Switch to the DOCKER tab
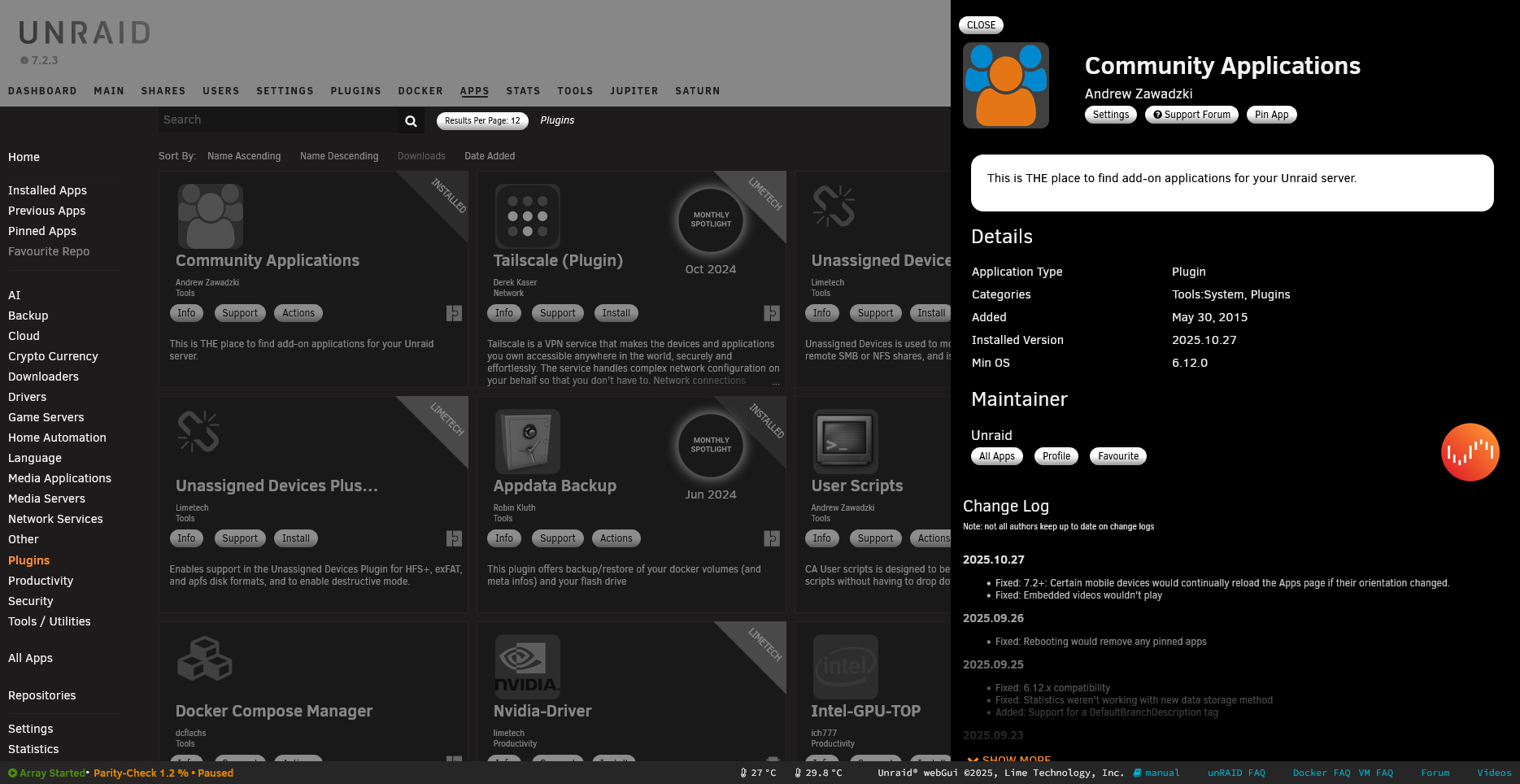The image size is (1520, 784). (420, 91)
